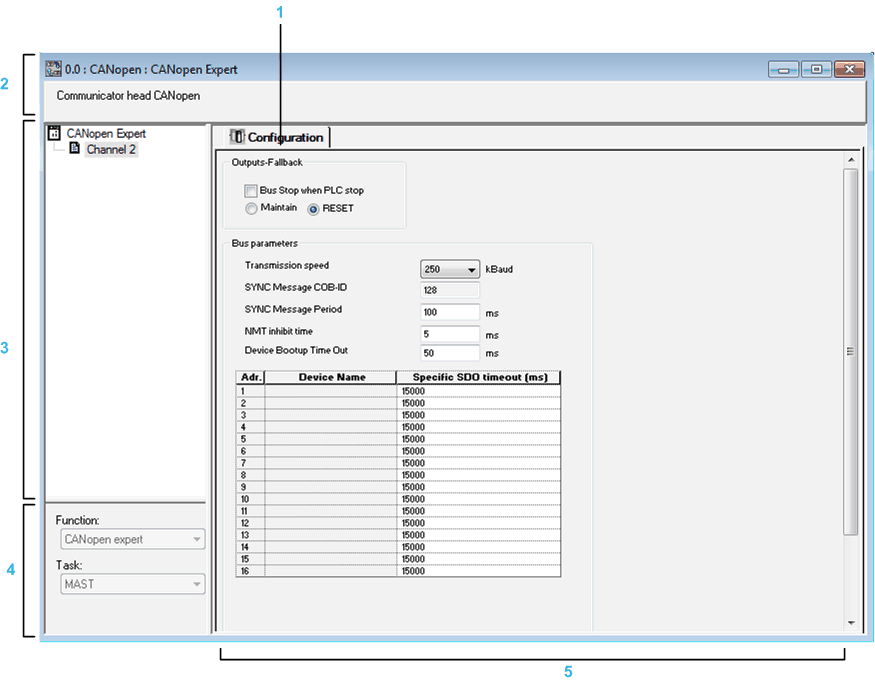This screenshot has width=875, height=682.
Task: Click the CANopen window title icon
Action: 53,69
